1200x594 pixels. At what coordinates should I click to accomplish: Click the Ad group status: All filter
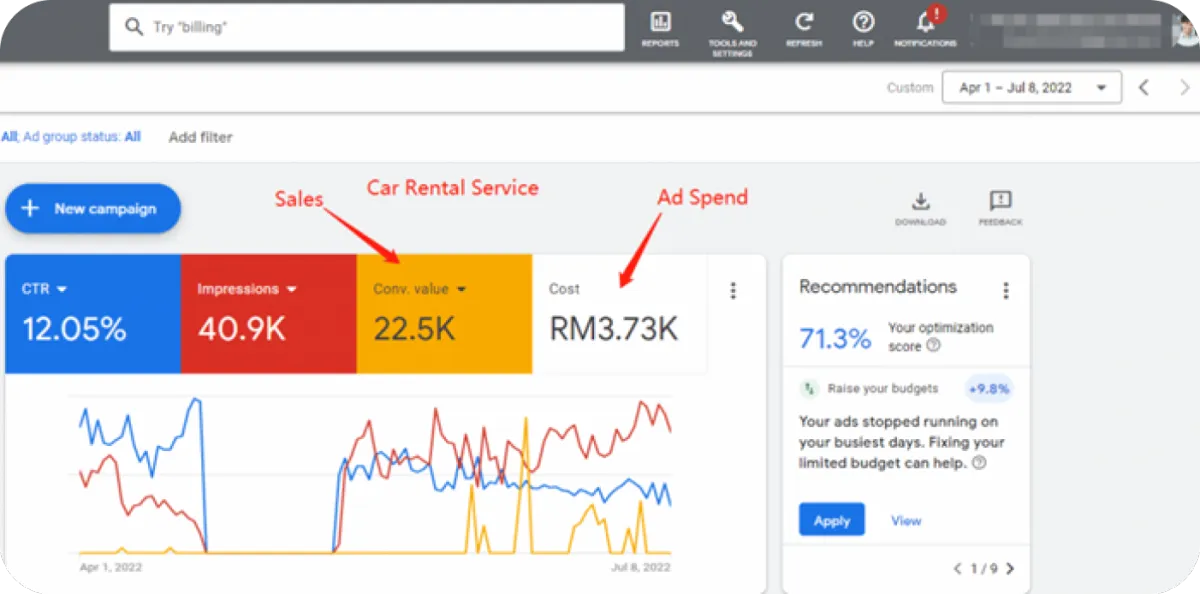(82, 137)
